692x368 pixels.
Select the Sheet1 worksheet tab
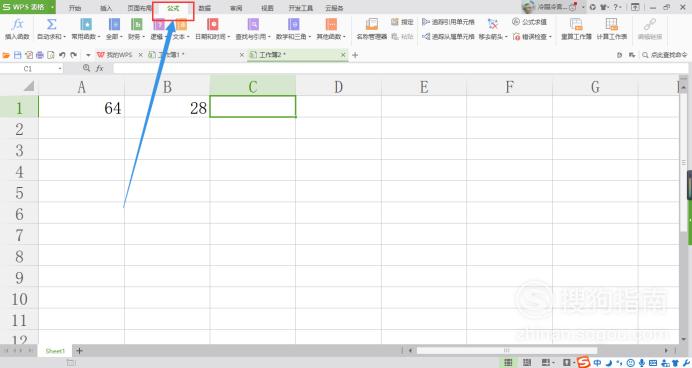[x=55, y=351]
